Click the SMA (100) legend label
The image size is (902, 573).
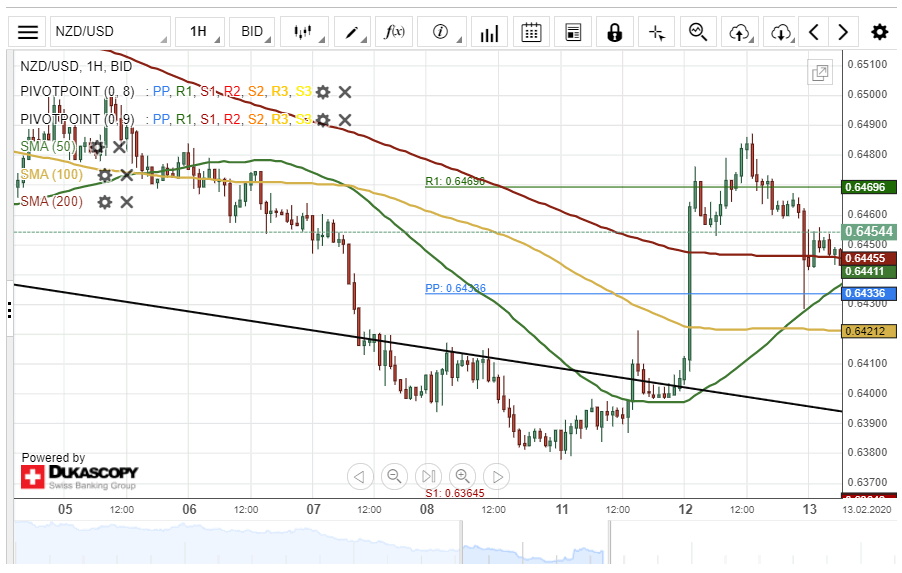click(x=52, y=174)
